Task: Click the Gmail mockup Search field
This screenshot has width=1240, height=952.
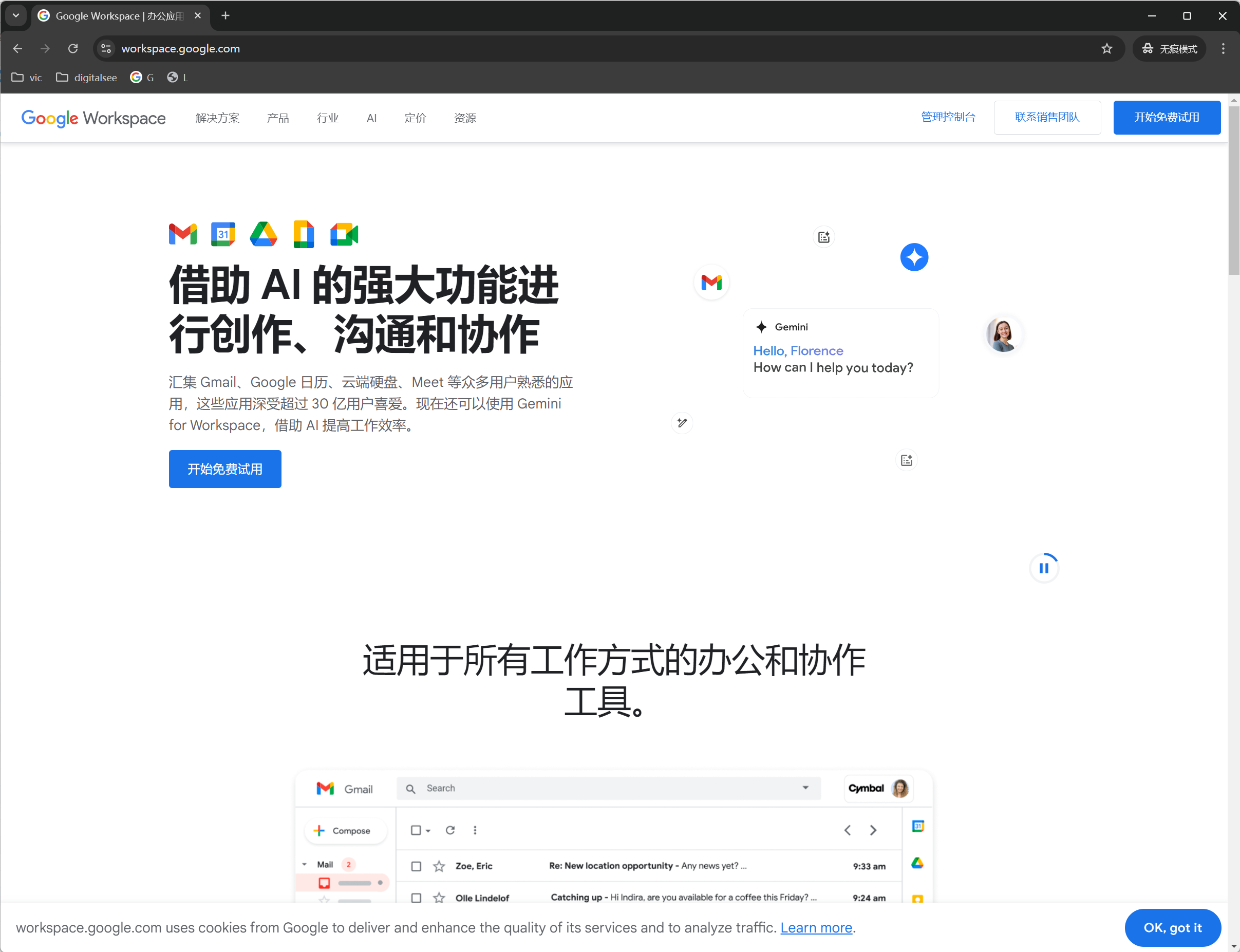Action: point(608,788)
